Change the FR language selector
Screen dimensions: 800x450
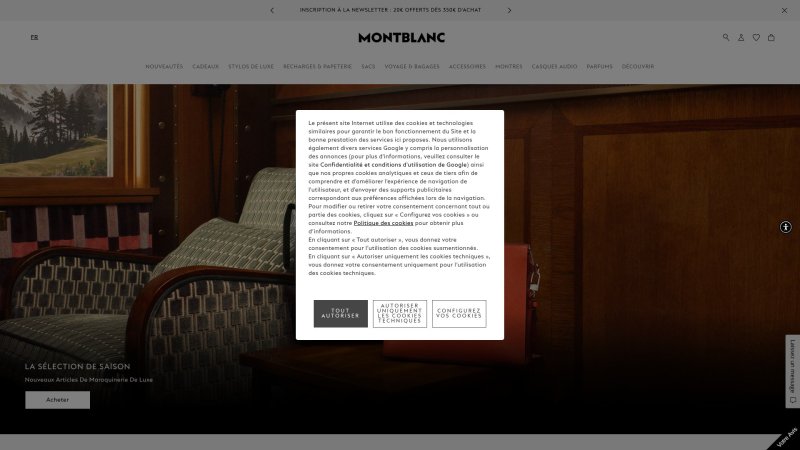[34, 37]
